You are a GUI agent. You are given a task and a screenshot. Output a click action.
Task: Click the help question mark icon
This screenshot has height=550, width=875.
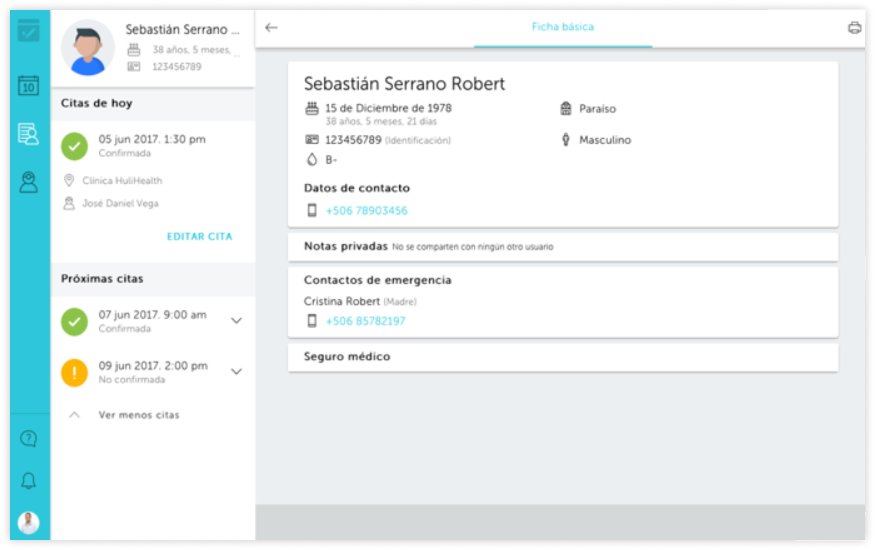coord(29,438)
